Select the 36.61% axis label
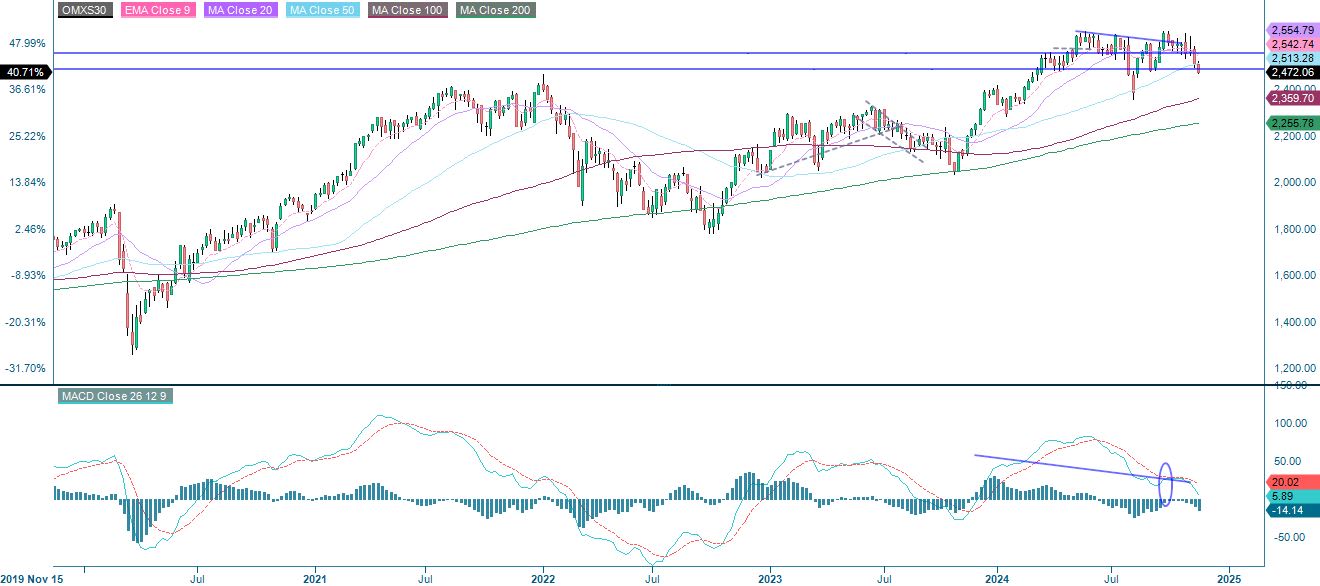The image size is (1320, 586). (x=26, y=89)
